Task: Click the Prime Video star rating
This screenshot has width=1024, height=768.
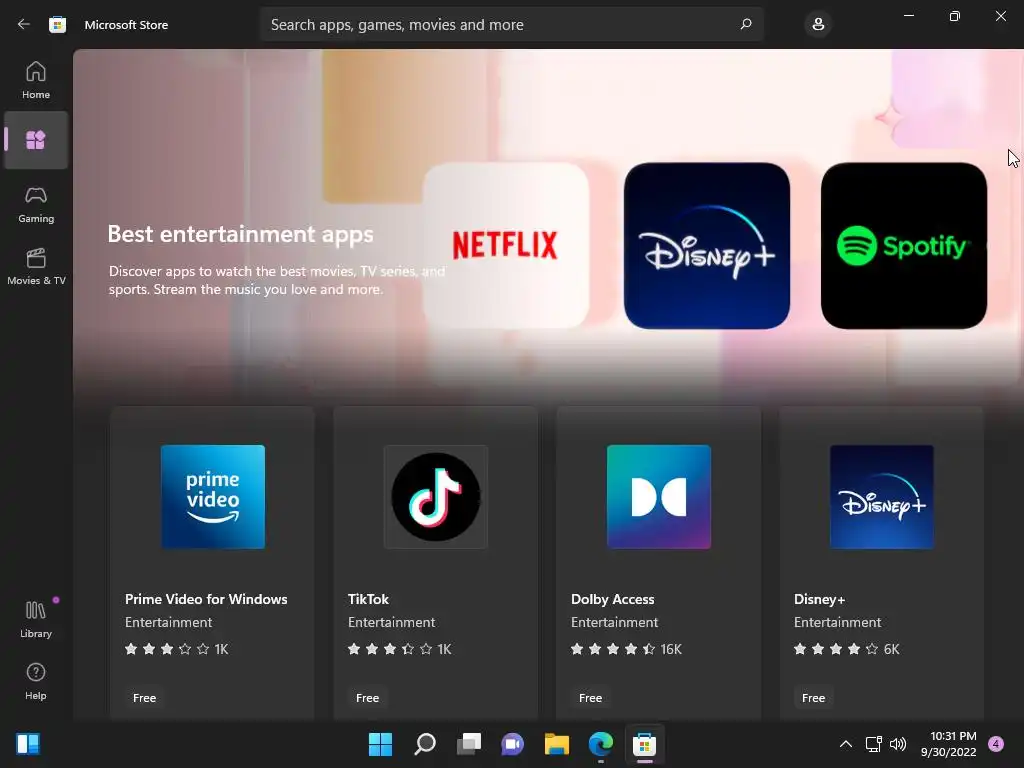Action: [x=176, y=648]
